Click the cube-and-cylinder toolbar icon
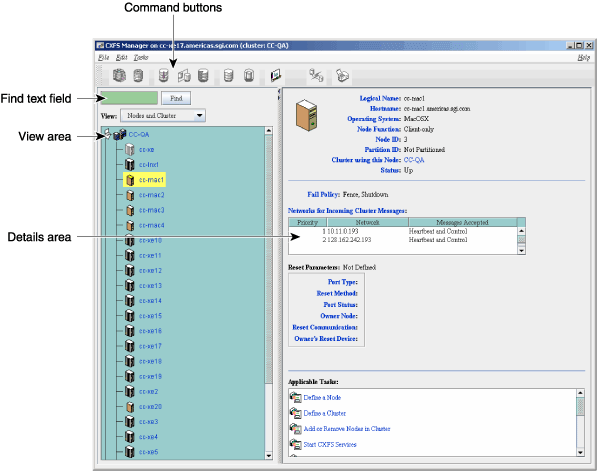 click(x=184, y=75)
